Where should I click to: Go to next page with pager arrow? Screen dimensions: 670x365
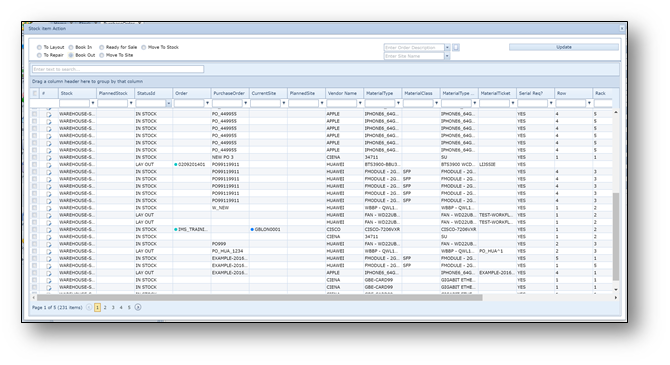tap(138, 307)
